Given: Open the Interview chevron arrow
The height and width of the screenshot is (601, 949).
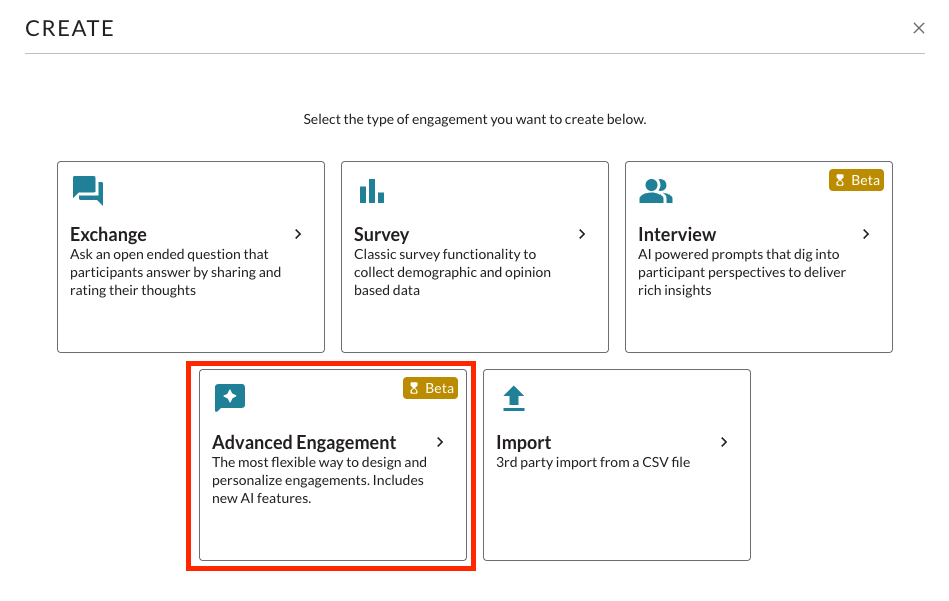Looking at the screenshot, I should [865, 234].
